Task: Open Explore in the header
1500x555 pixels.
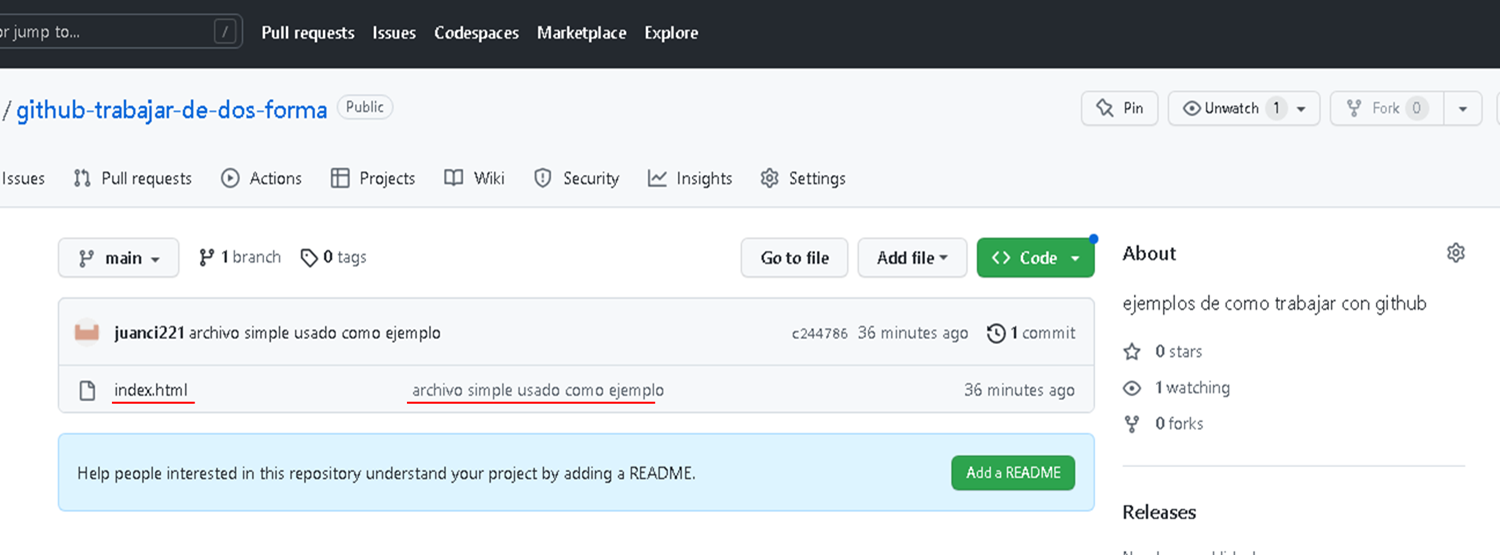Action: point(671,33)
